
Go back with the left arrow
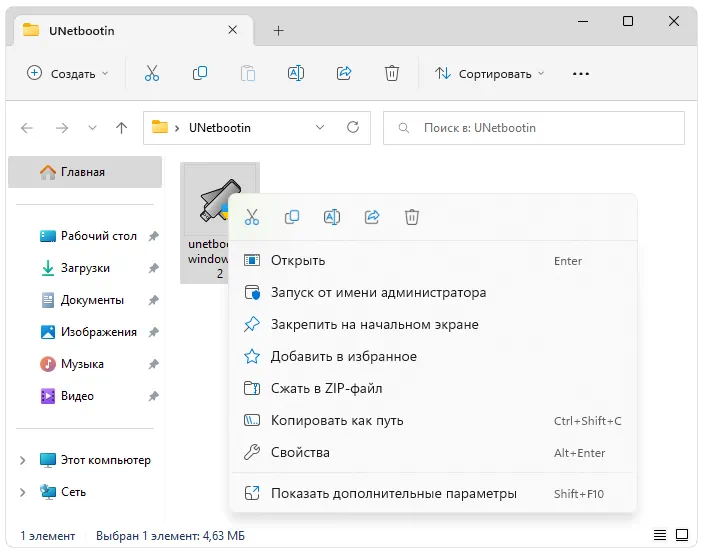[27, 128]
